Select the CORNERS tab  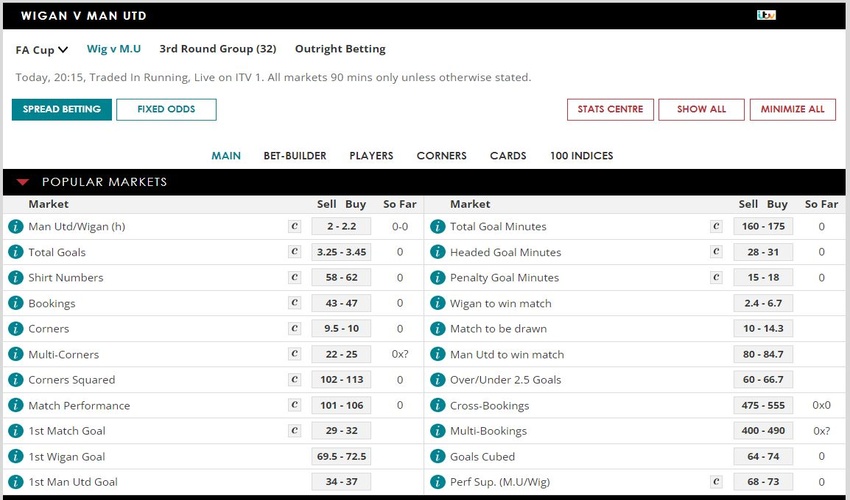(441, 156)
